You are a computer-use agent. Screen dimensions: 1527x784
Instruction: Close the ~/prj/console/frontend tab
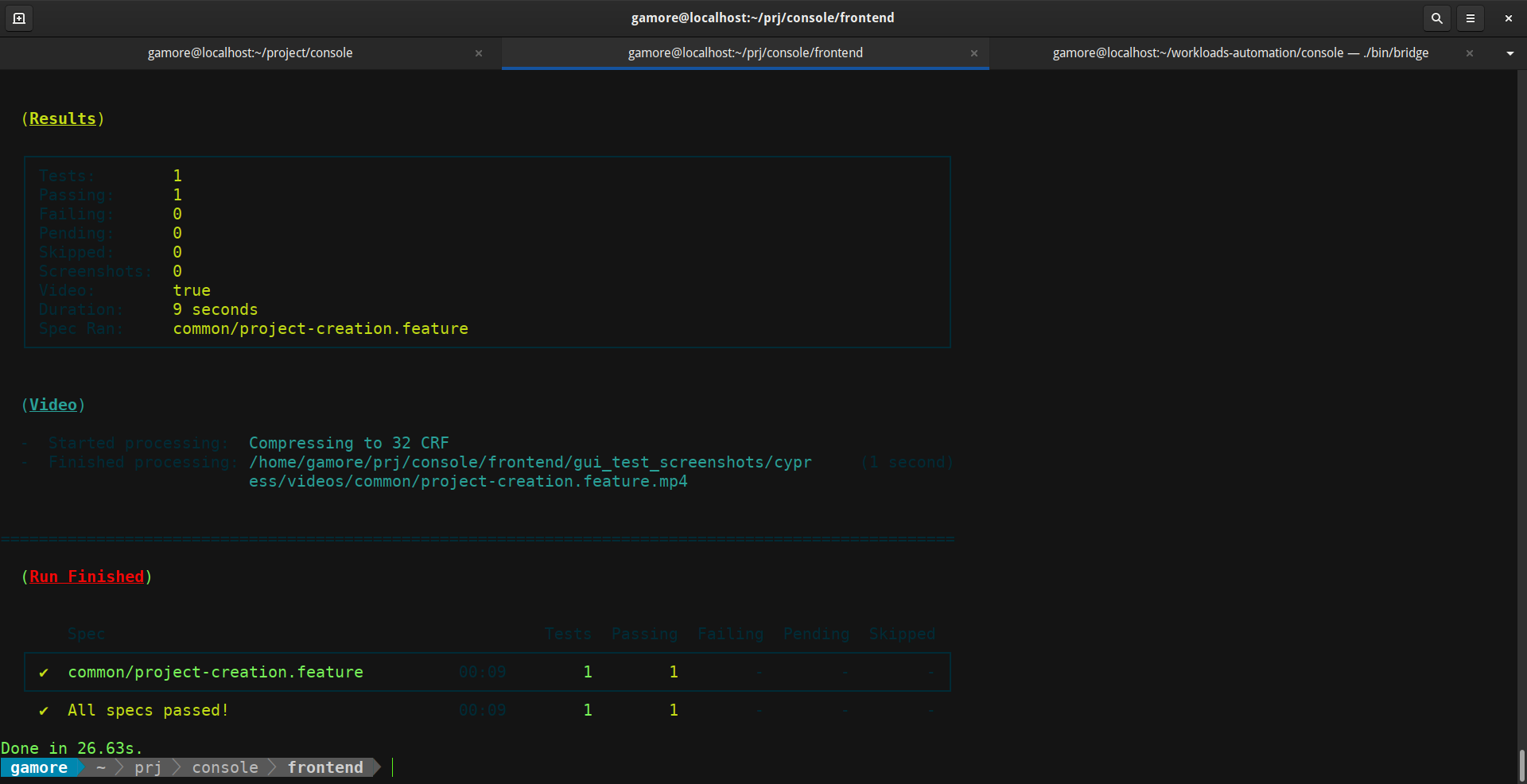pos(974,53)
